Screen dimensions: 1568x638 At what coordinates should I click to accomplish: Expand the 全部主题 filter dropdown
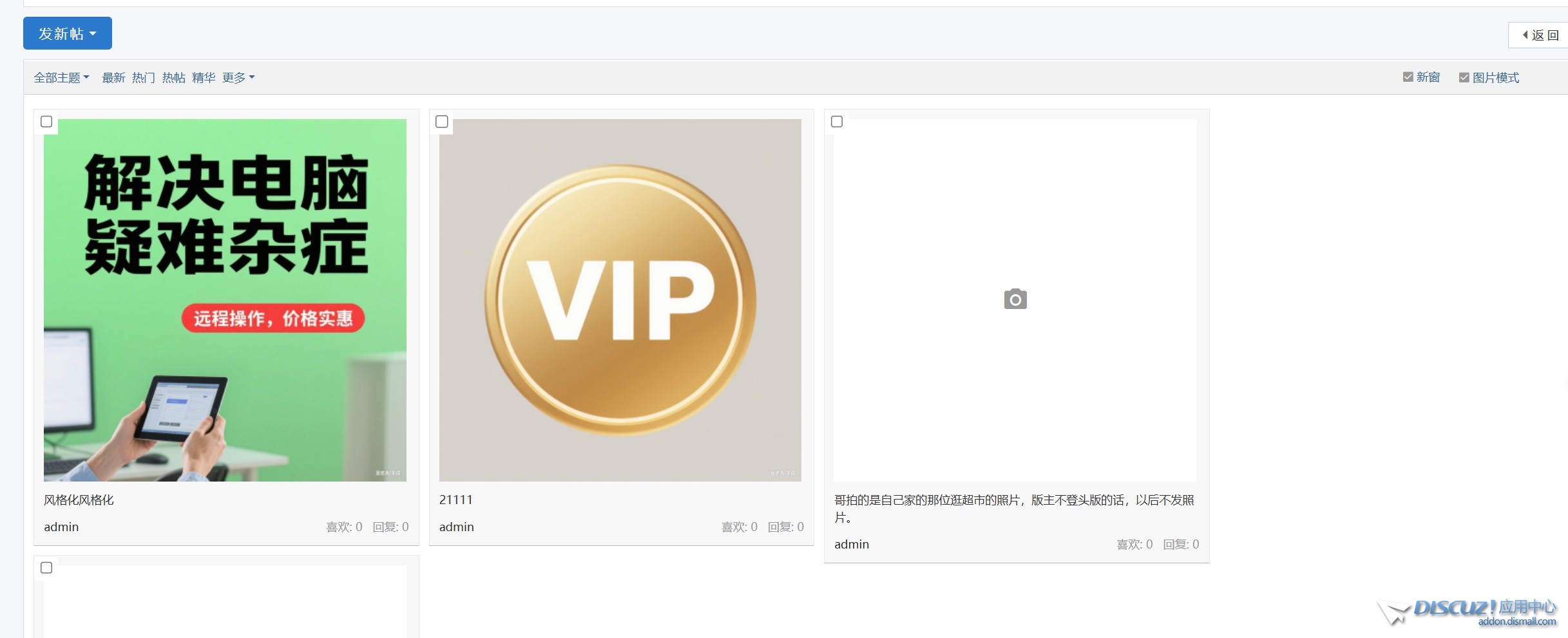[61, 78]
